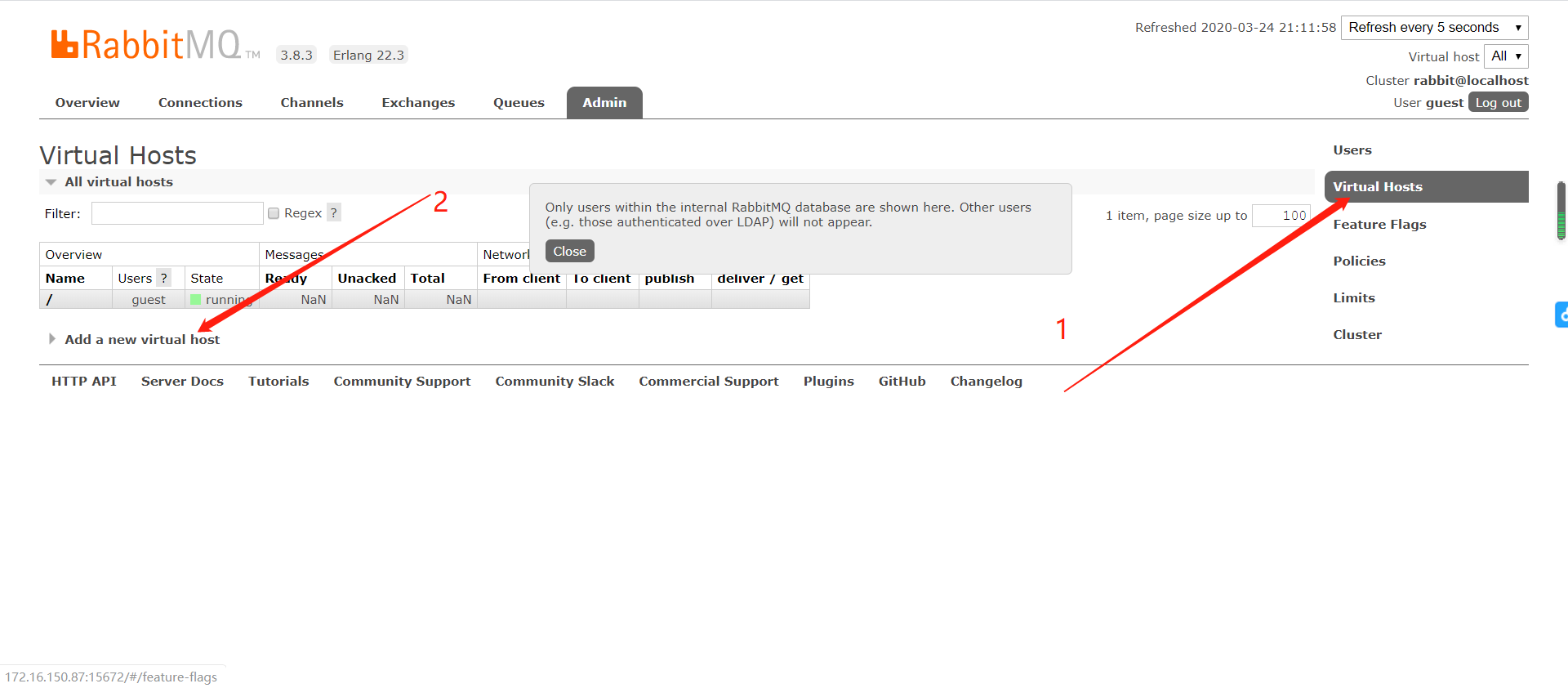Switch to the Channels tab
This screenshot has height=688, width=1568.
pyautogui.click(x=312, y=103)
